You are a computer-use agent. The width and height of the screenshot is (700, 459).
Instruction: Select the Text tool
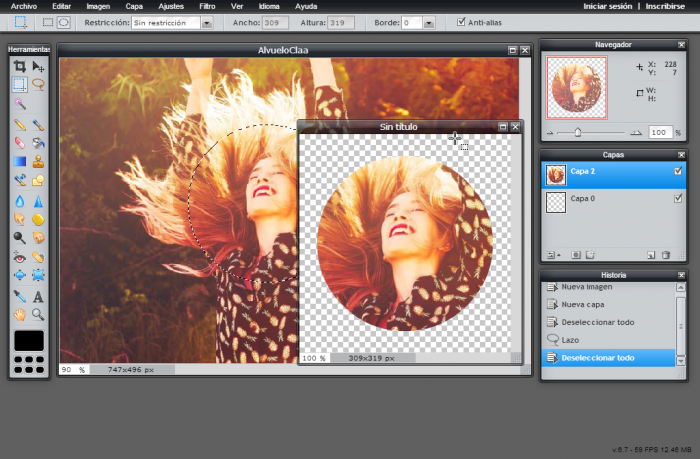pos(38,296)
